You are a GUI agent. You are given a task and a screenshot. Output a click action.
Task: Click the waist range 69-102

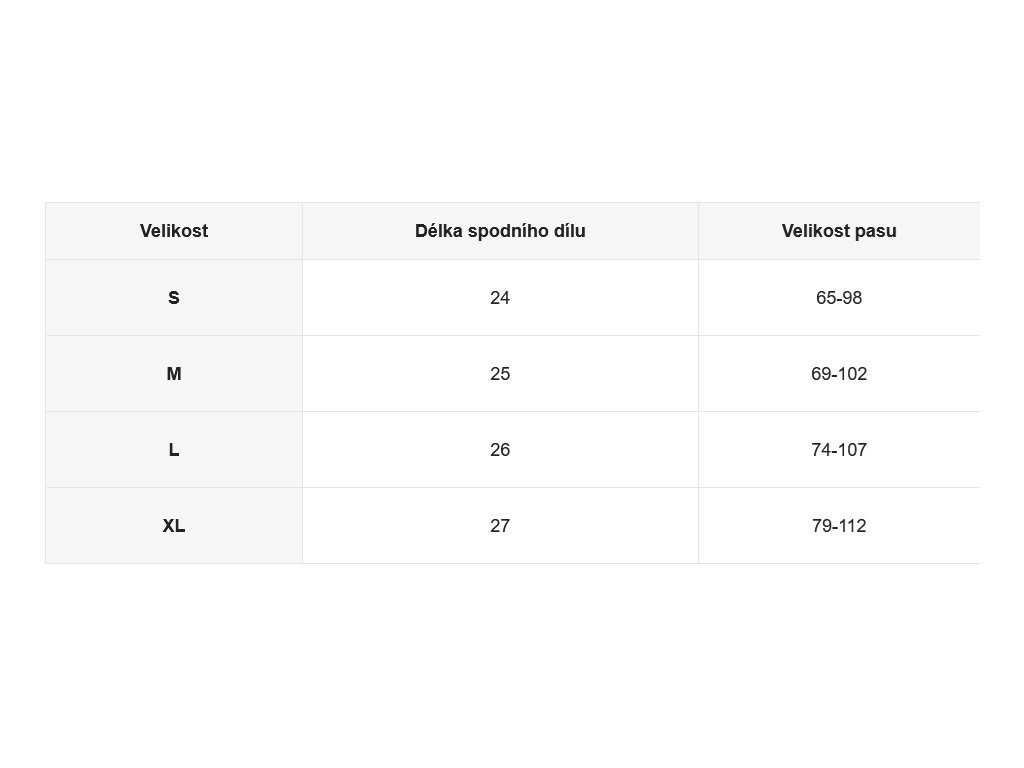point(839,374)
